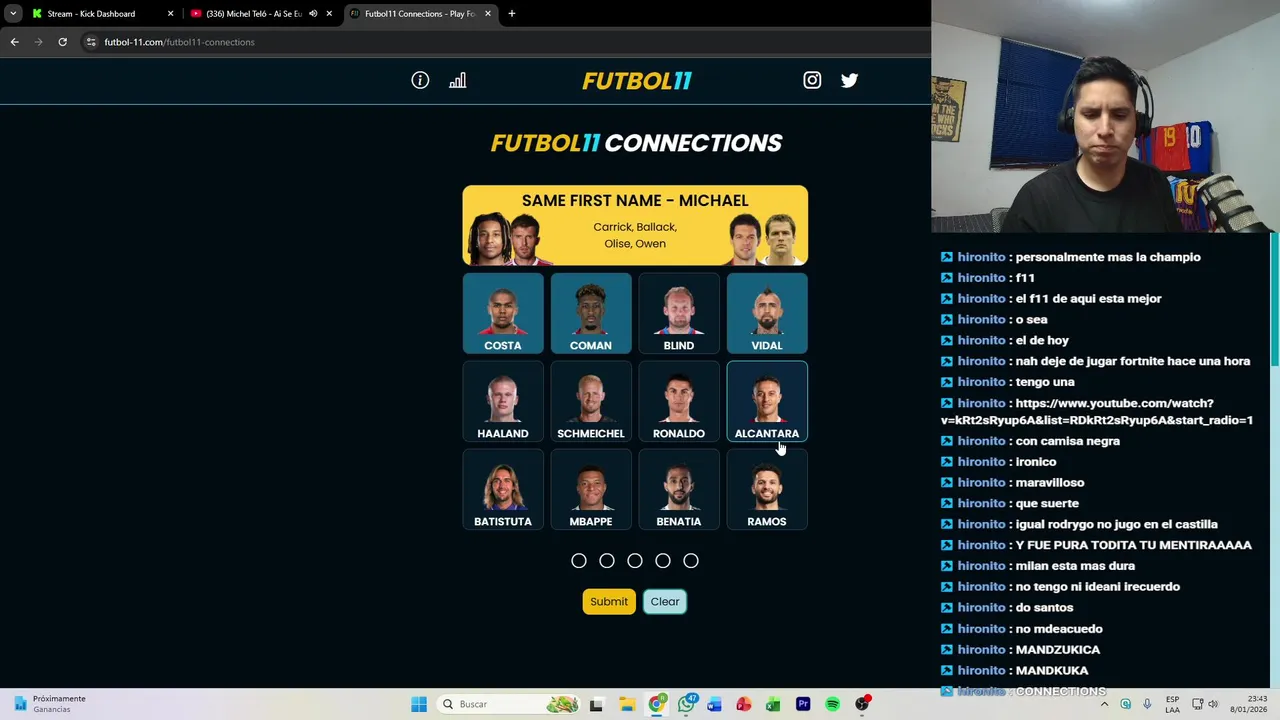Viewport: 1280px width, 720px height.
Task: Select the HAALAND player card
Action: (x=503, y=401)
